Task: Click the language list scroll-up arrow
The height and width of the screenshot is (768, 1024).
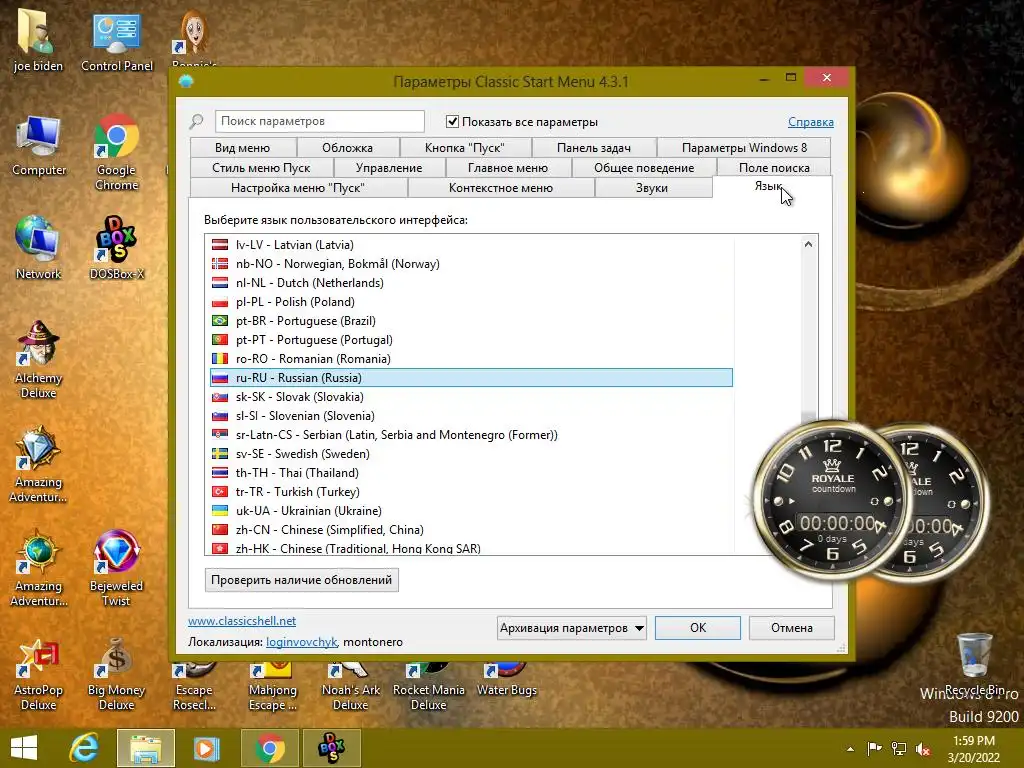Action: pyautogui.click(x=808, y=244)
